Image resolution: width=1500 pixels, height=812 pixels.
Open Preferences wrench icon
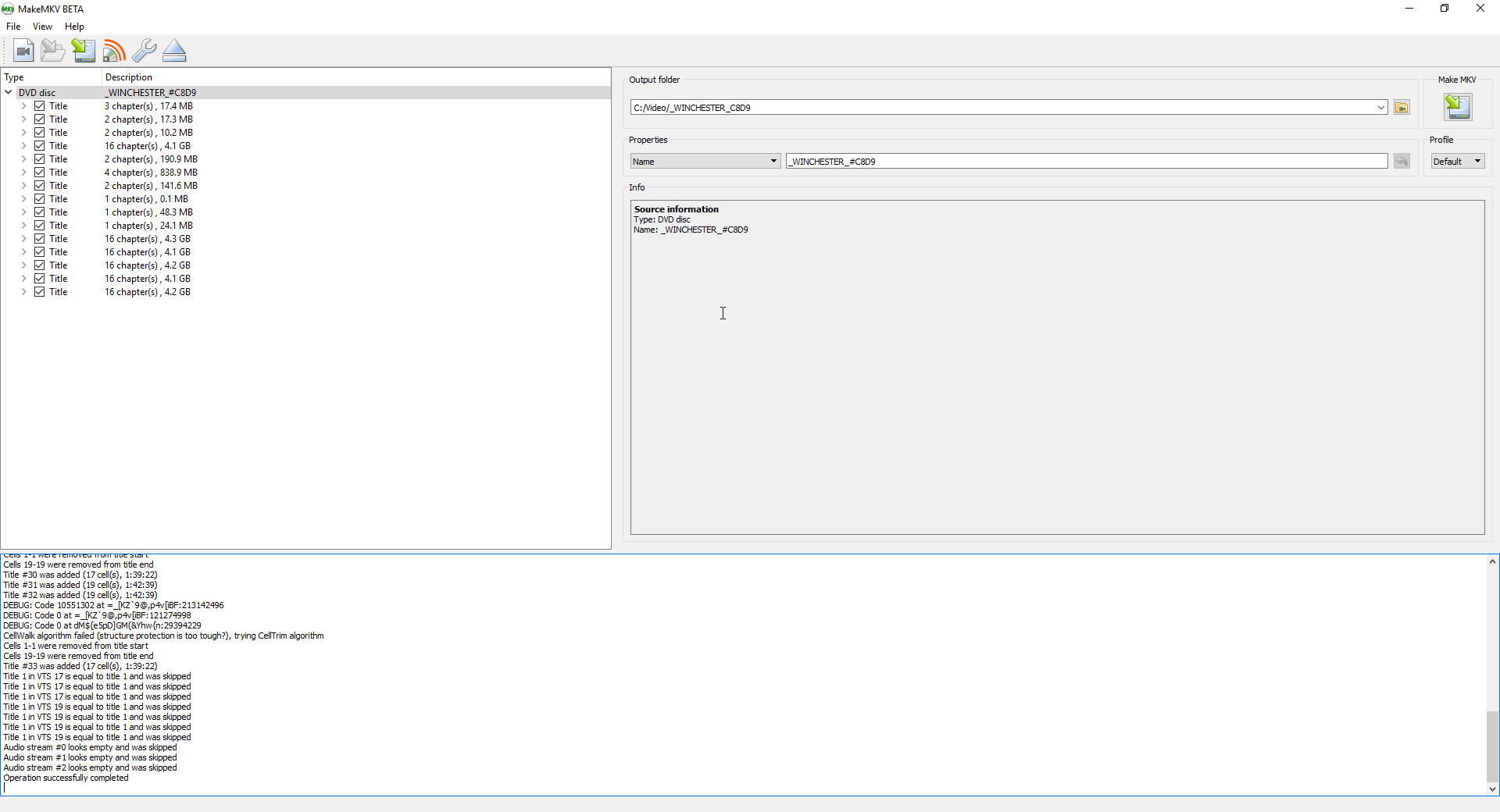point(145,51)
